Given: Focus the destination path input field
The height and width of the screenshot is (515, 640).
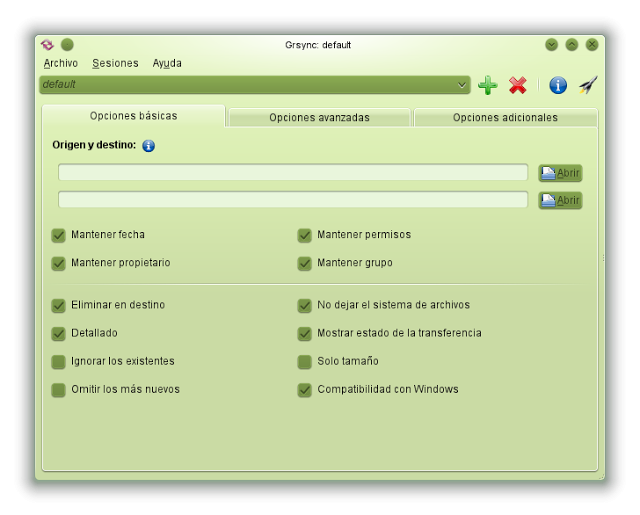Looking at the screenshot, I should 293,200.
